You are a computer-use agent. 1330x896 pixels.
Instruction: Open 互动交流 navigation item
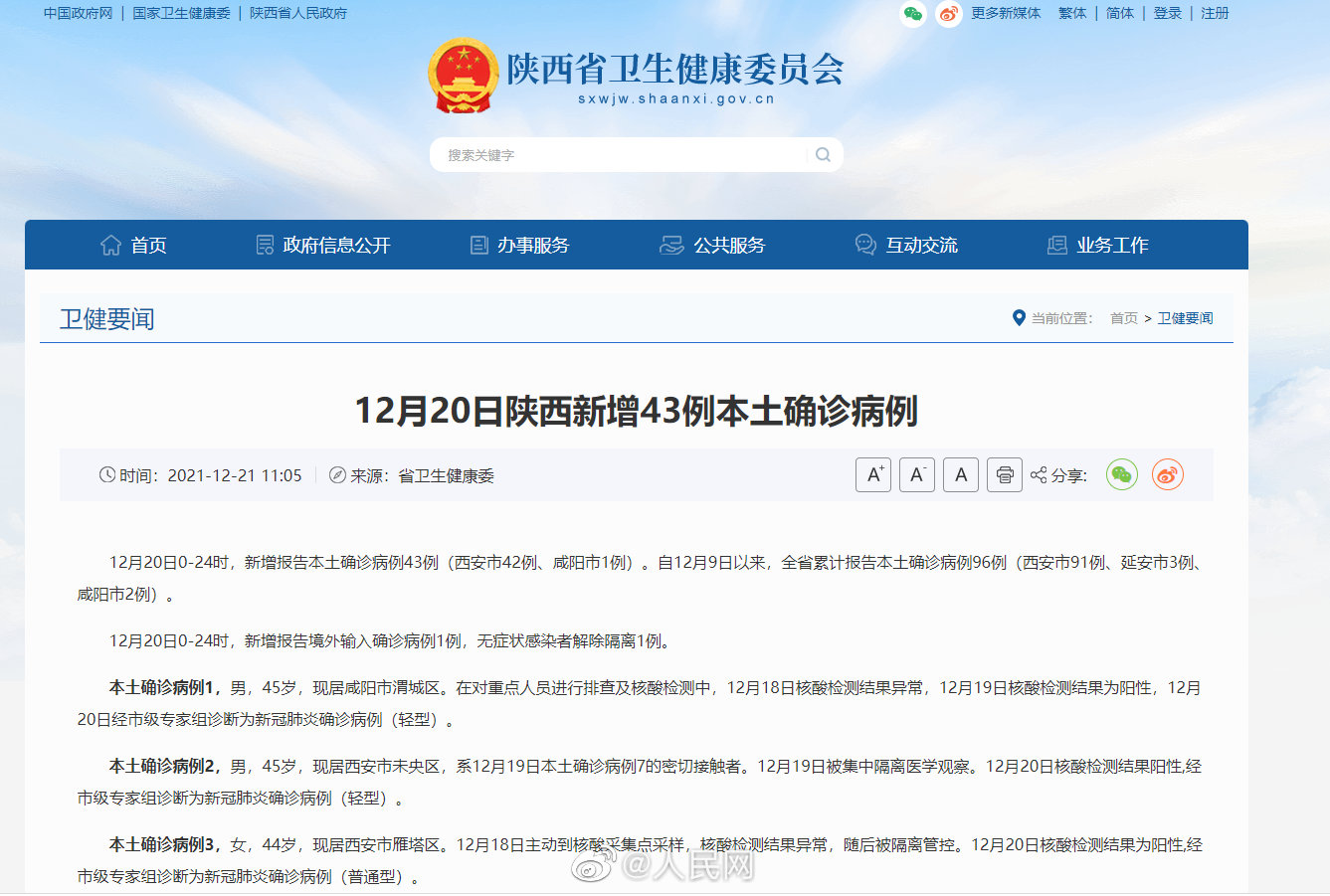pyautogui.click(x=906, y=246)
